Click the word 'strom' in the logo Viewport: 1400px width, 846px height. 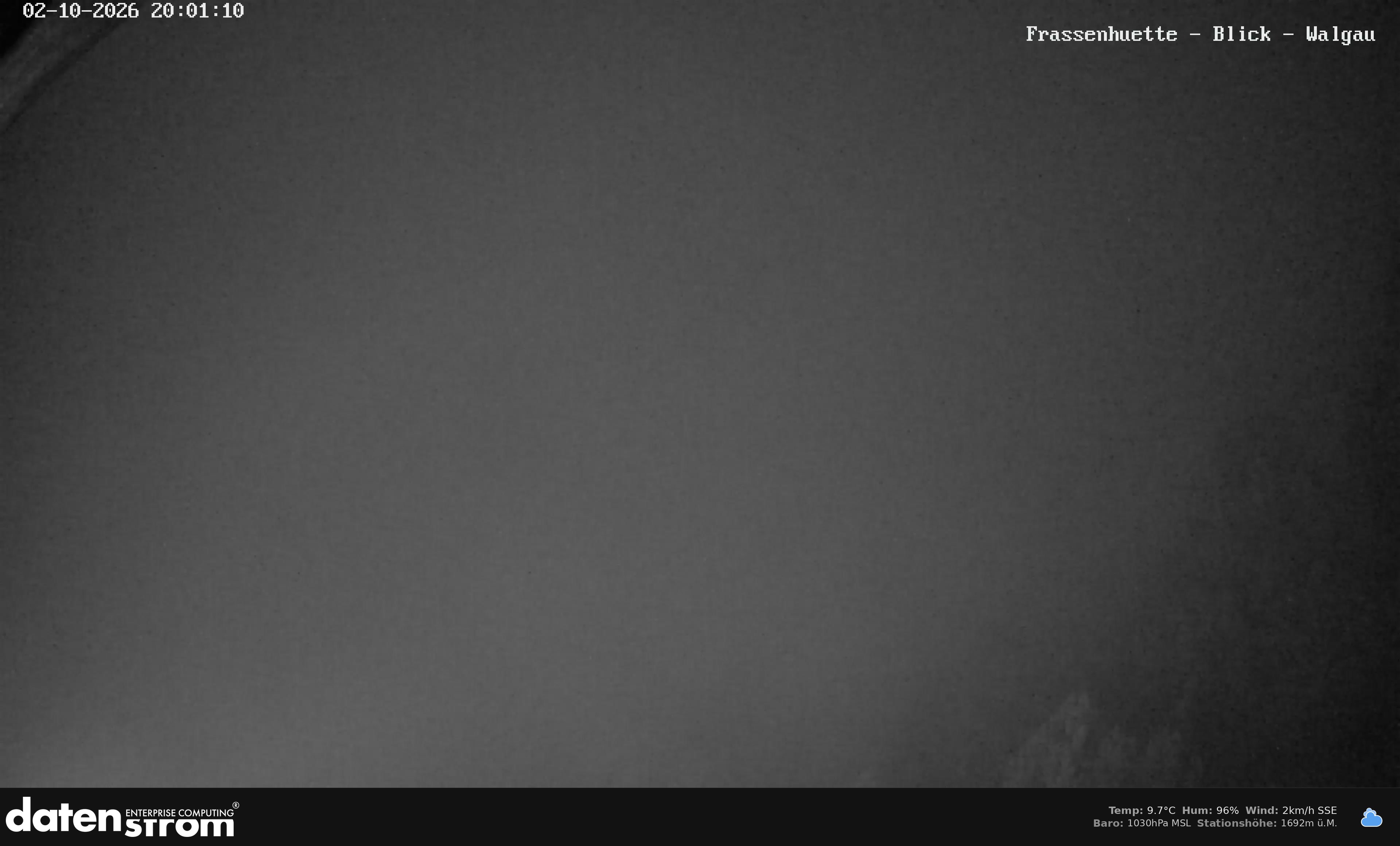[179, 827]
